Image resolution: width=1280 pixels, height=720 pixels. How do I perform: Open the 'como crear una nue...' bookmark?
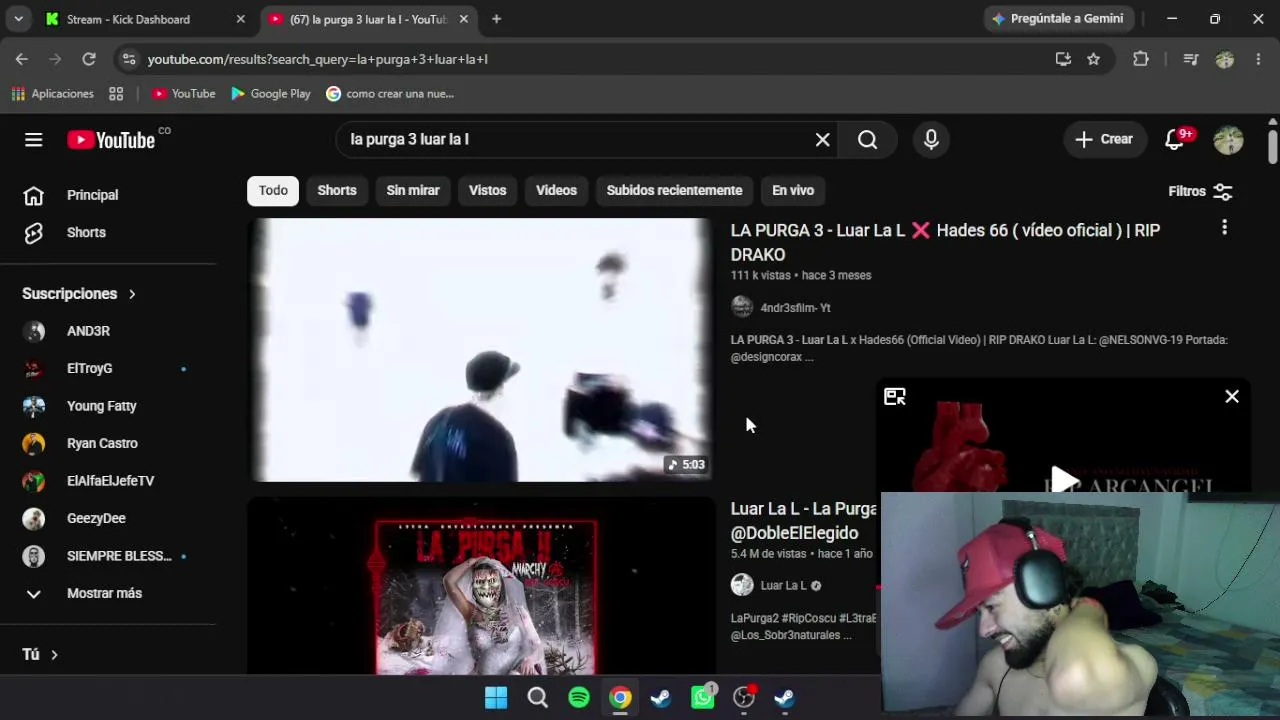(x=390, y=94)
